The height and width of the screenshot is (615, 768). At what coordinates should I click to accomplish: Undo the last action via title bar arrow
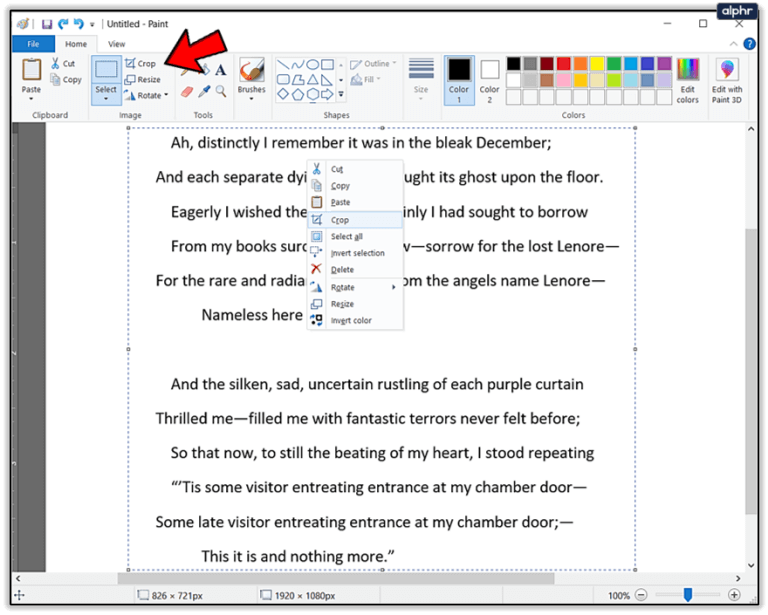point(63,24)
